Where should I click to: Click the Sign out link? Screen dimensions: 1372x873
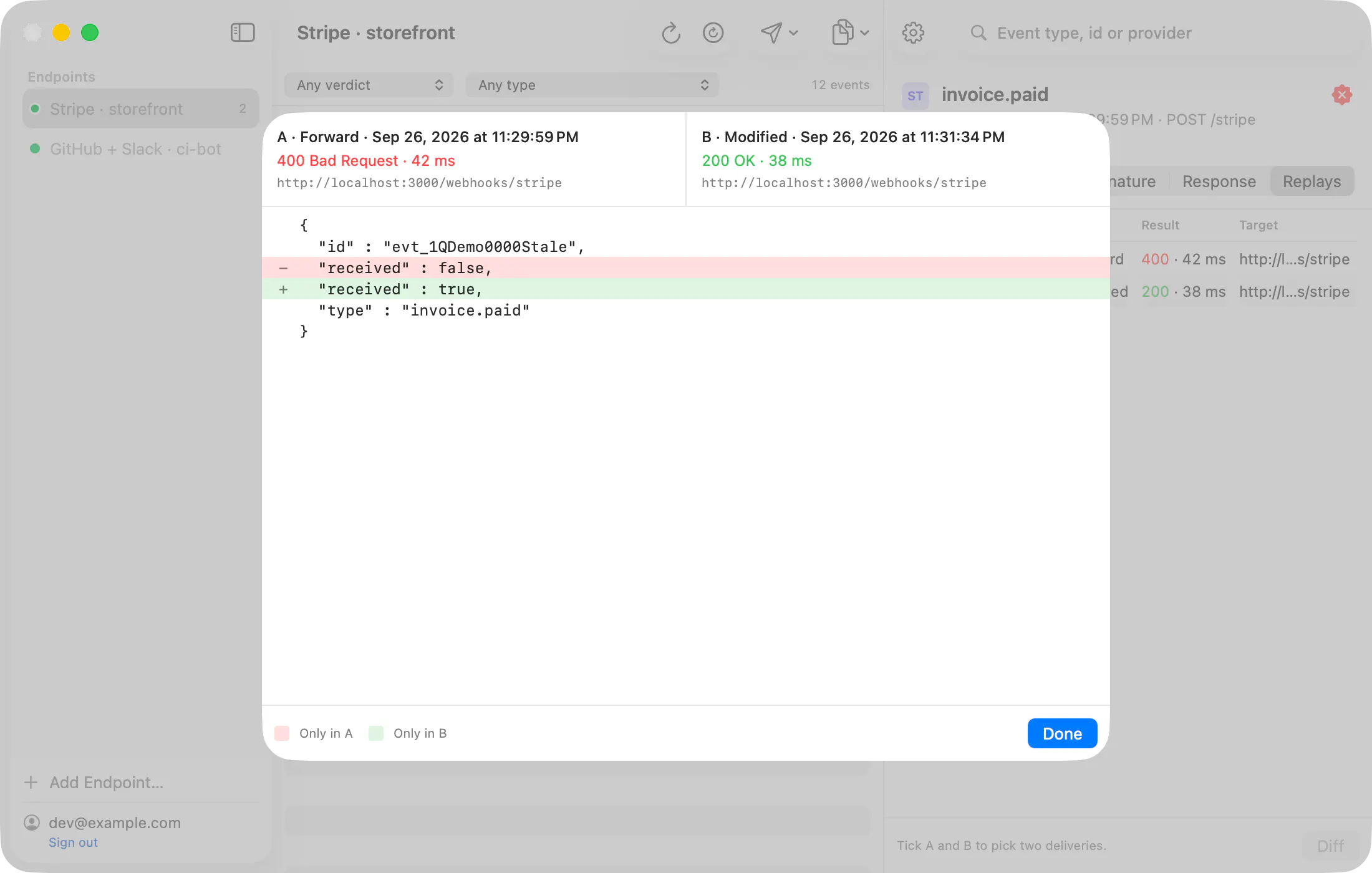[x=73, y=842]
